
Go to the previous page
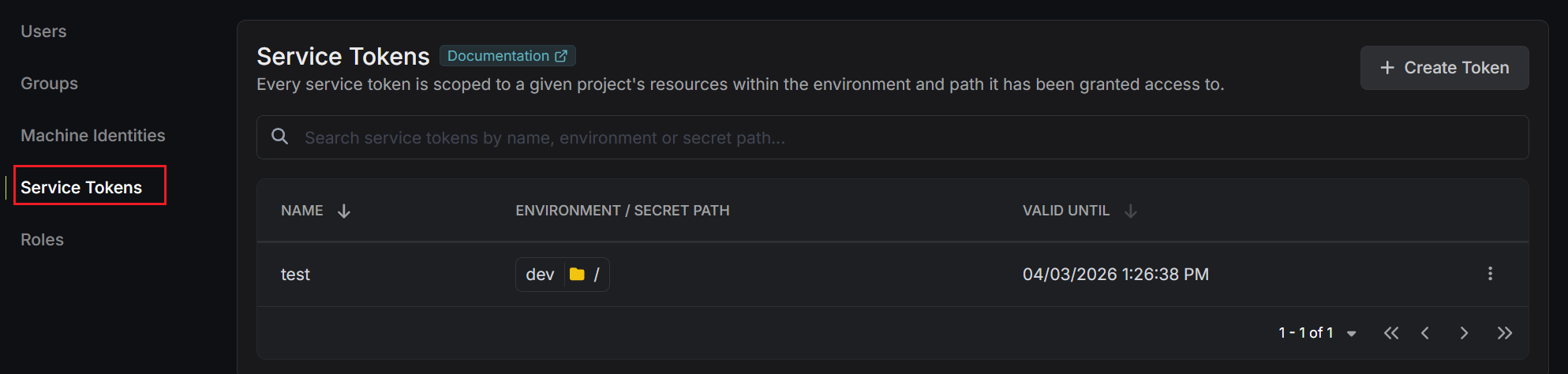pos(1425,333)
